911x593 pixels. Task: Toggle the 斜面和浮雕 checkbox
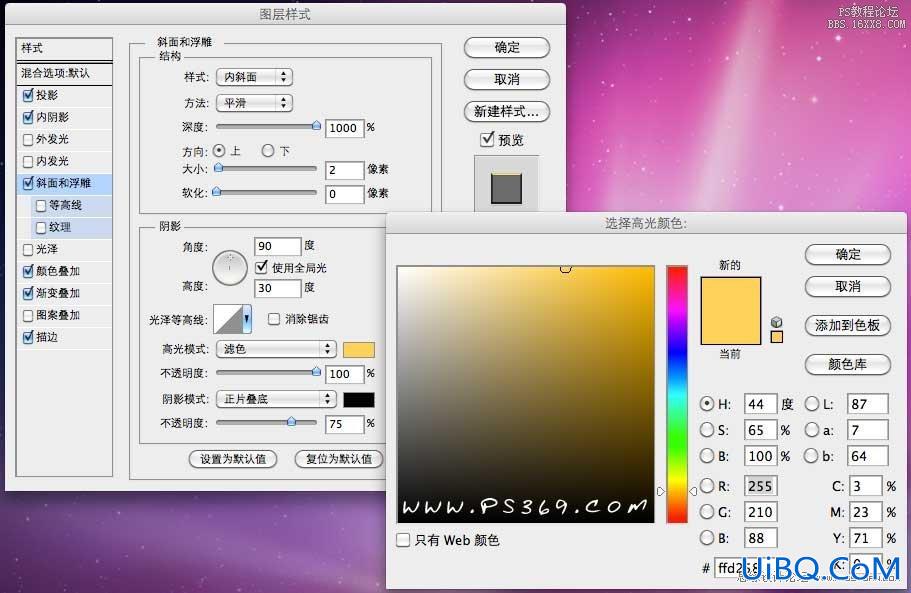(28, 184)
